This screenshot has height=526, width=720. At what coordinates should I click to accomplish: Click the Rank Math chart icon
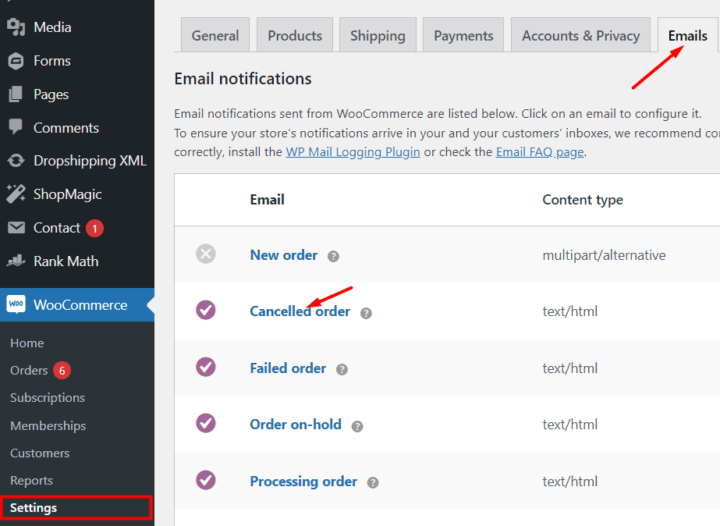point(16,261)
